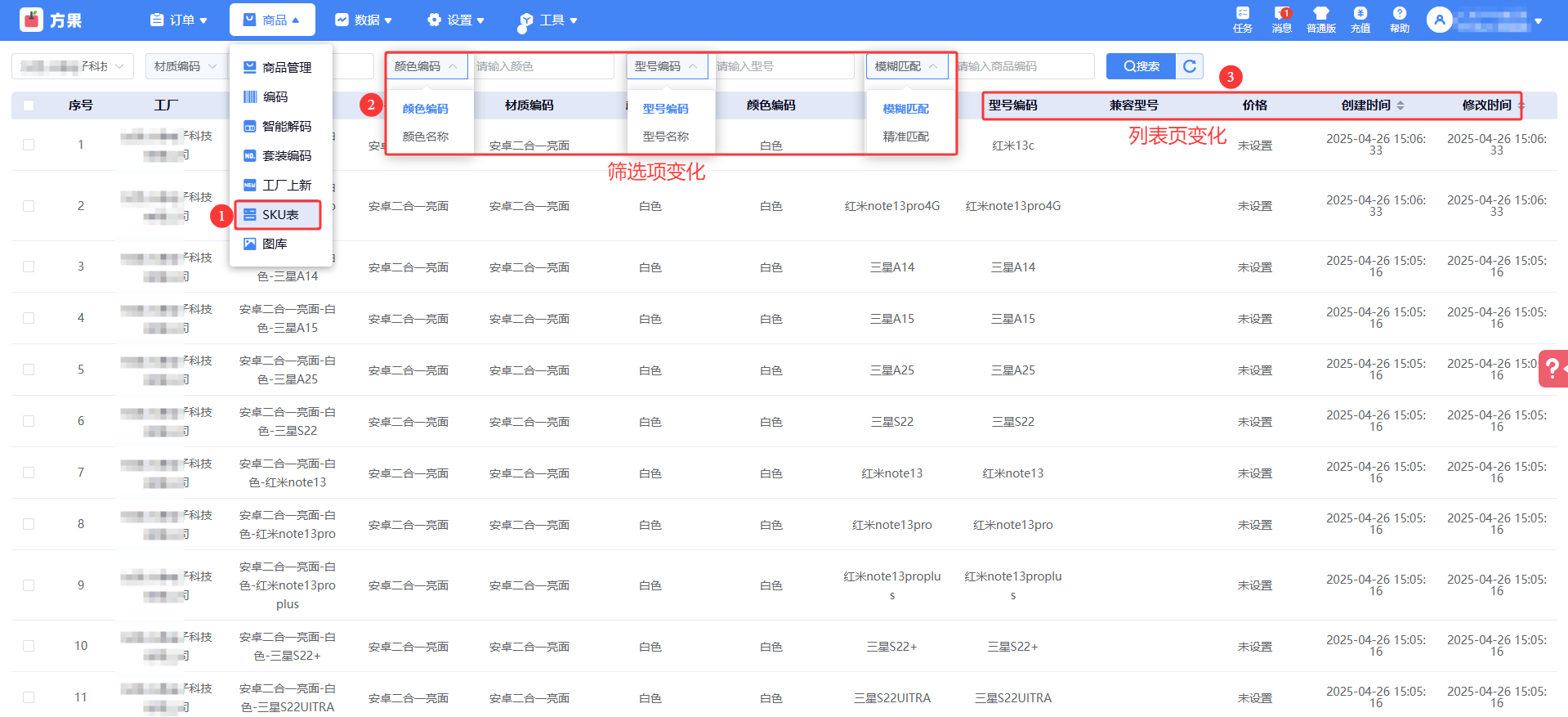Viewport: 1568px width, 717px height.
Task: Click the refresh icon next to search
Action: 1190,66
